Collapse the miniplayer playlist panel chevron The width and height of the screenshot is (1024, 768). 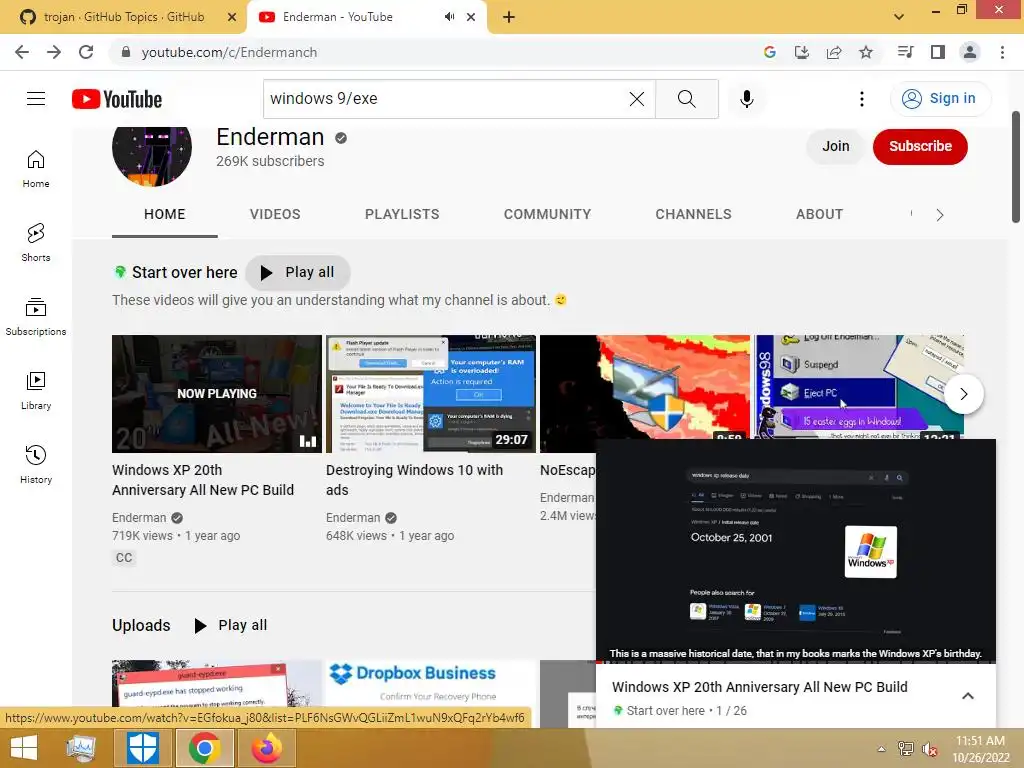[968, 696]
